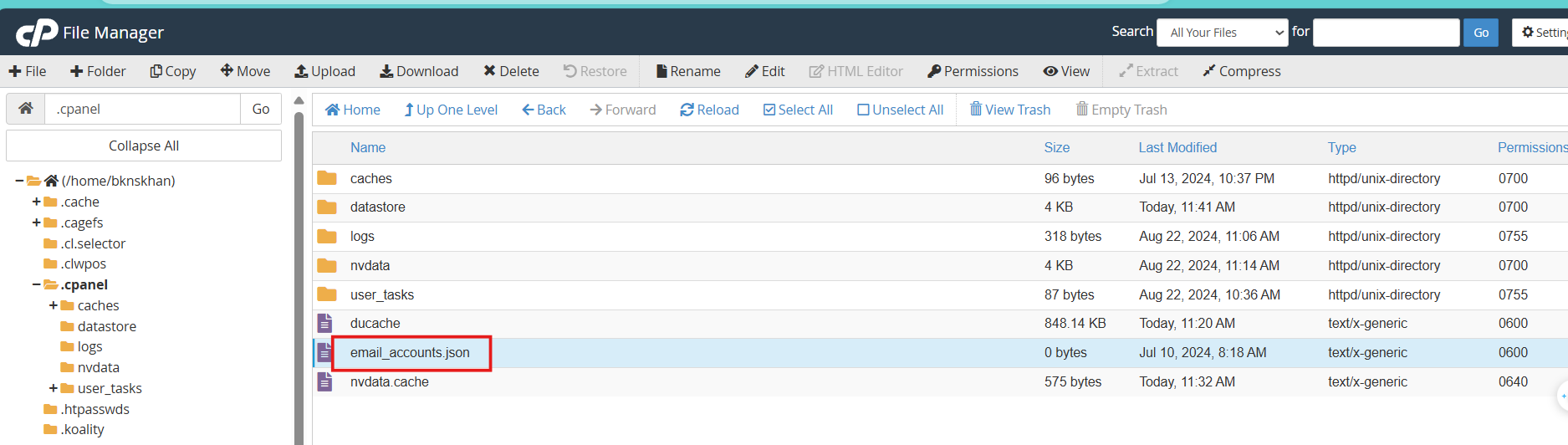This screenshot has width=1568, height=445.
Task: Reload the file list
Action: coord(709,110)
